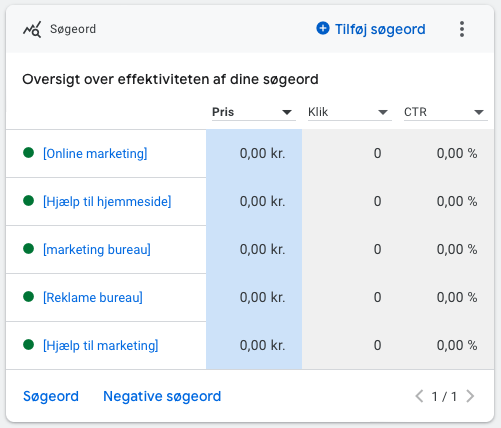501x428 pixels.
Task: Click the green status dot for marketing bureau
Action: click(29, 249)
